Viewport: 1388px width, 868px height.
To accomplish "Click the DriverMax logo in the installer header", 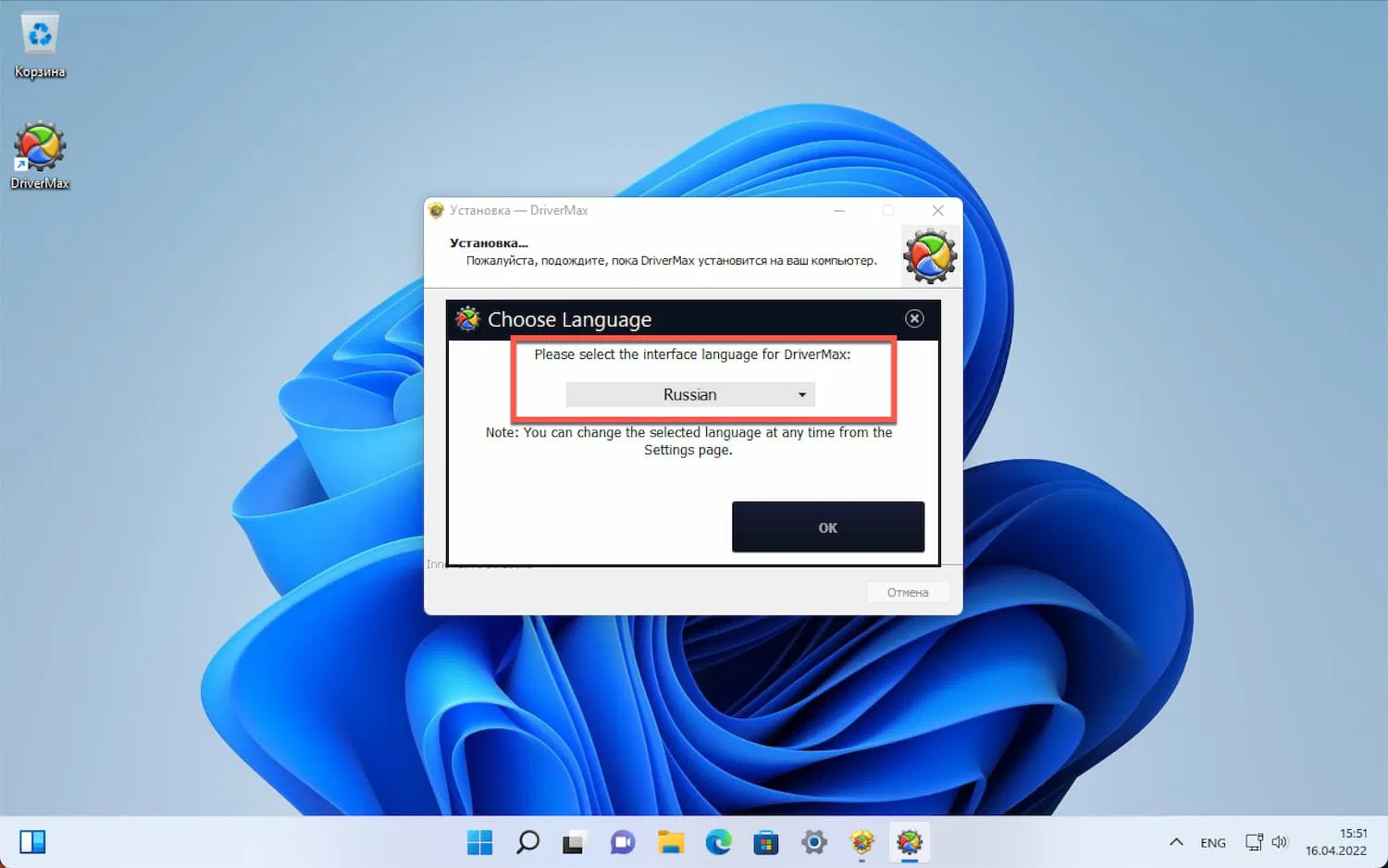I will (930, 256).
